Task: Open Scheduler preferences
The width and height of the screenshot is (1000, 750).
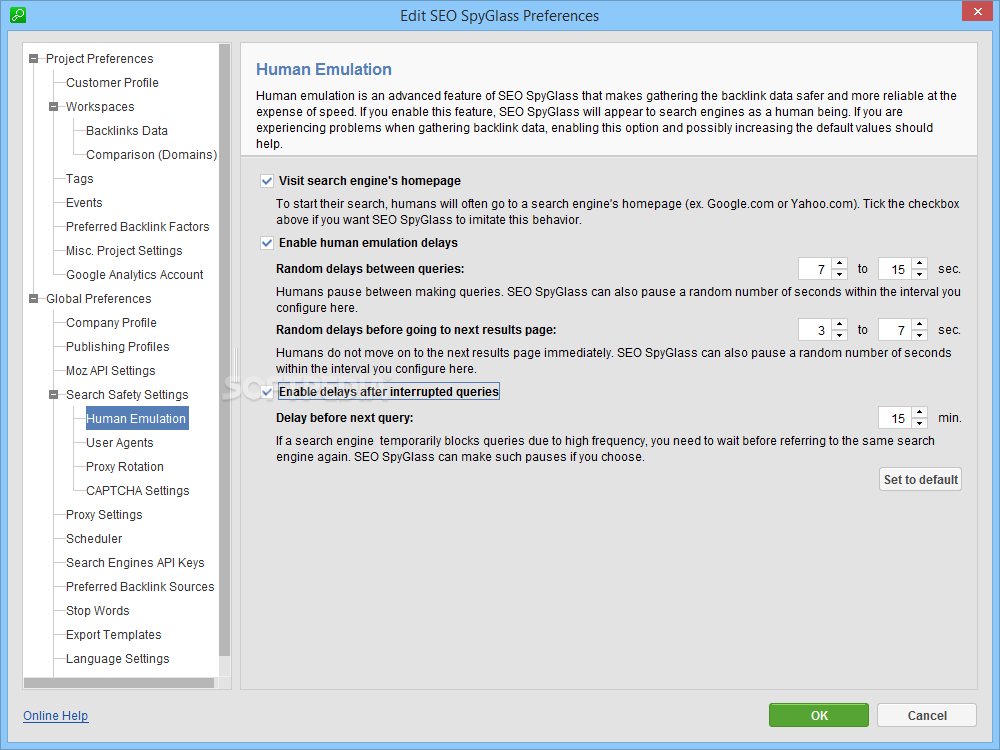Action: 94,539
